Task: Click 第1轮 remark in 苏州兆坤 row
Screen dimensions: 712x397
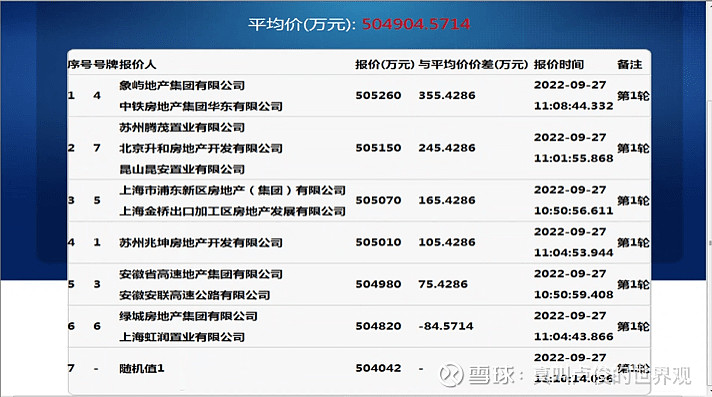Action: [633, 243]
